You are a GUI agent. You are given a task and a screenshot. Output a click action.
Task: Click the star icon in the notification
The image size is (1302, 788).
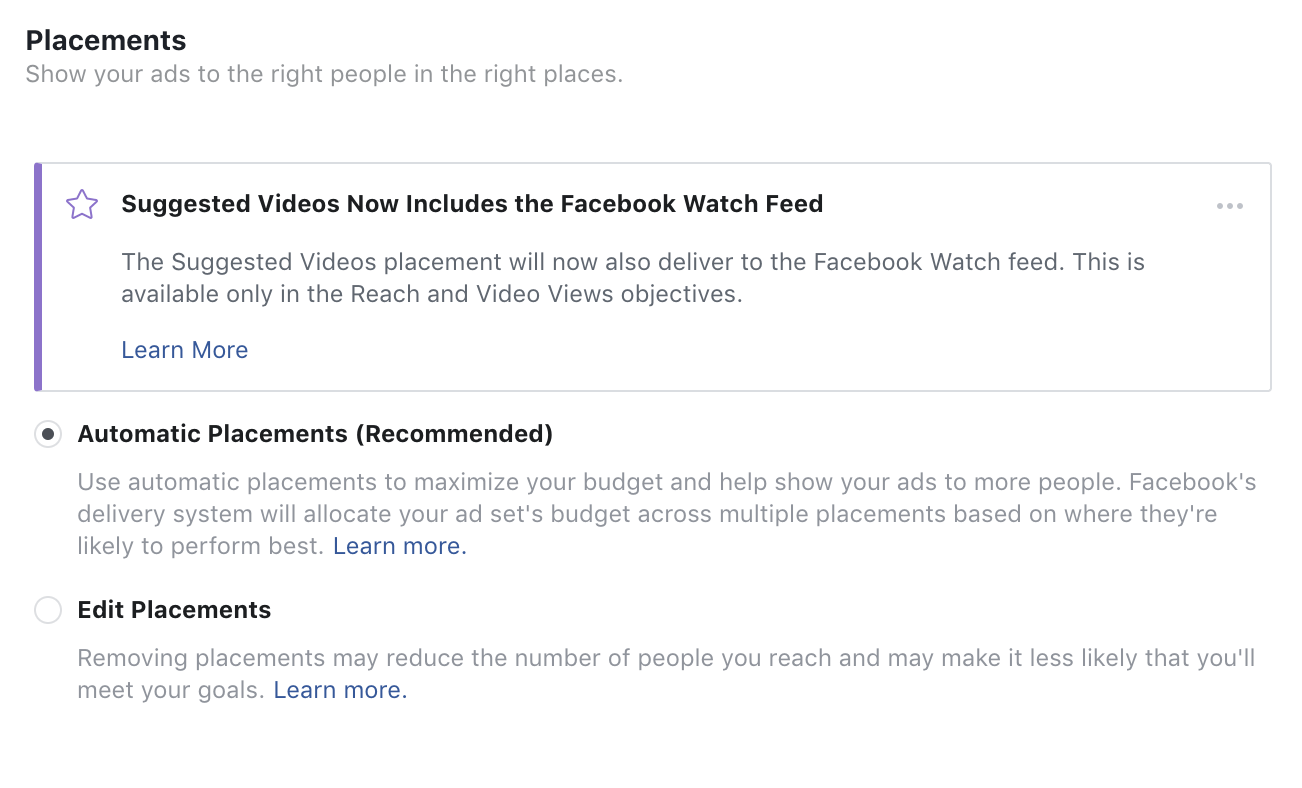coord(82,205)
